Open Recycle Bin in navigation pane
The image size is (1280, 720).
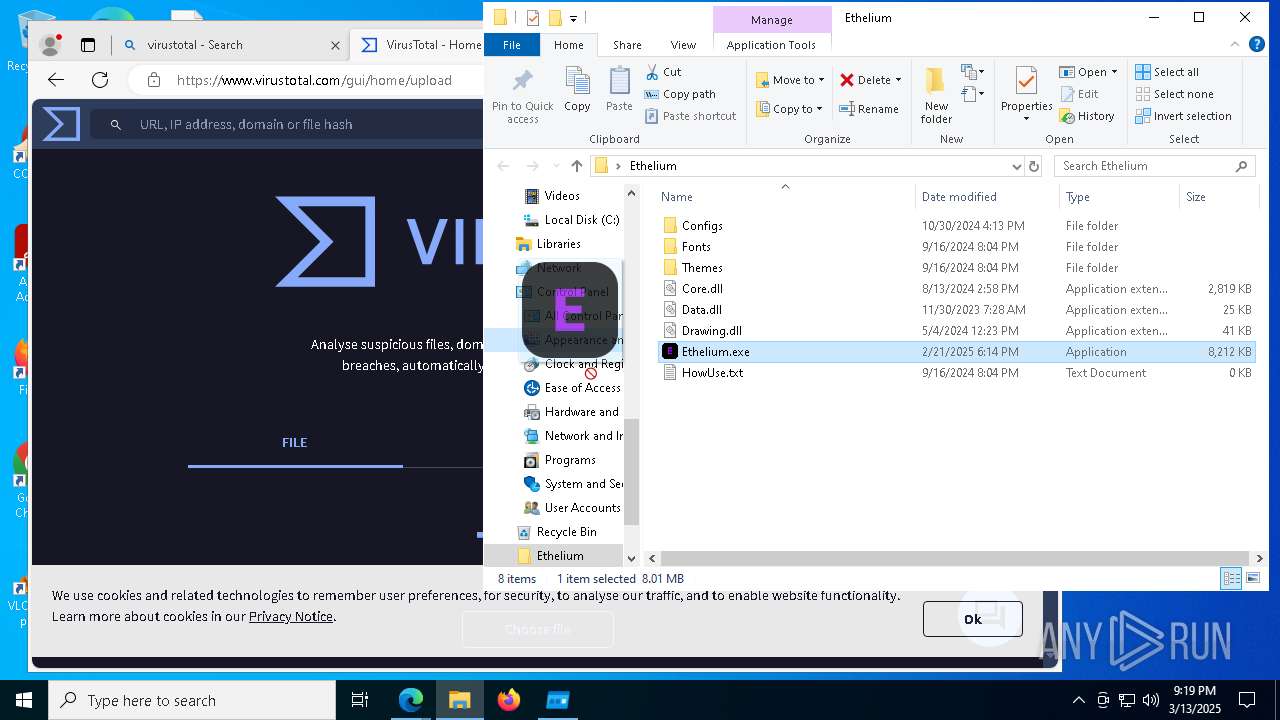[x=566, y=532]
